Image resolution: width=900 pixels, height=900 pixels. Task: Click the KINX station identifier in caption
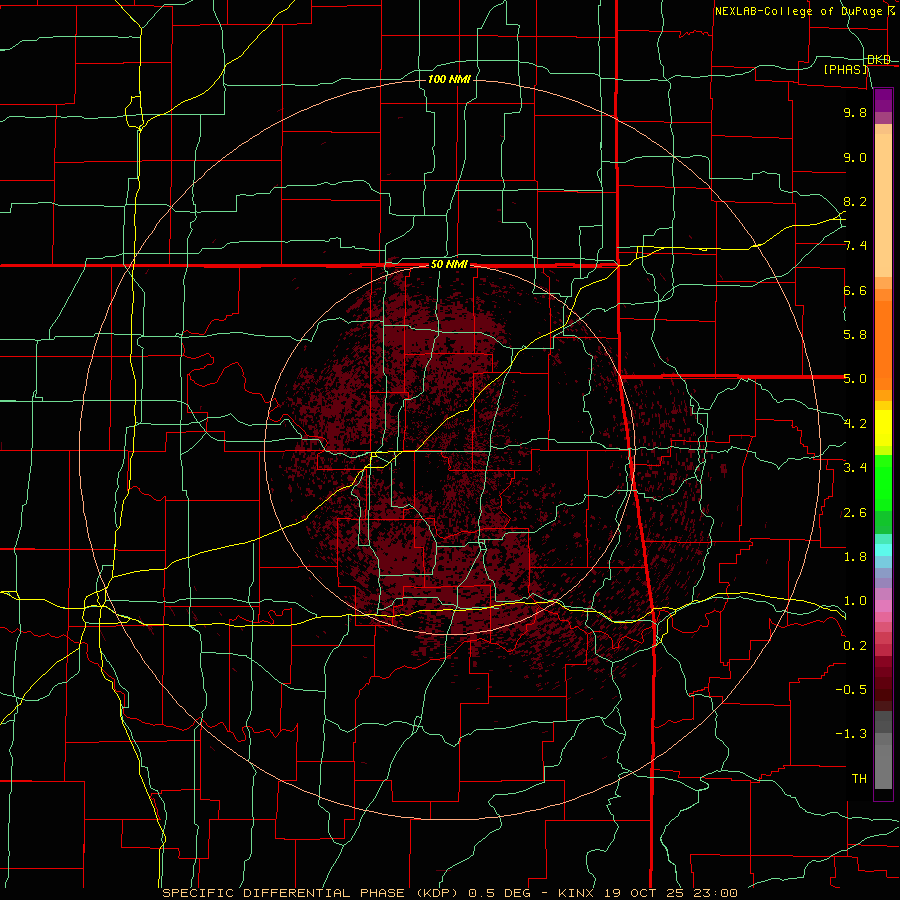pyautogui.click(x=577, y=893)
